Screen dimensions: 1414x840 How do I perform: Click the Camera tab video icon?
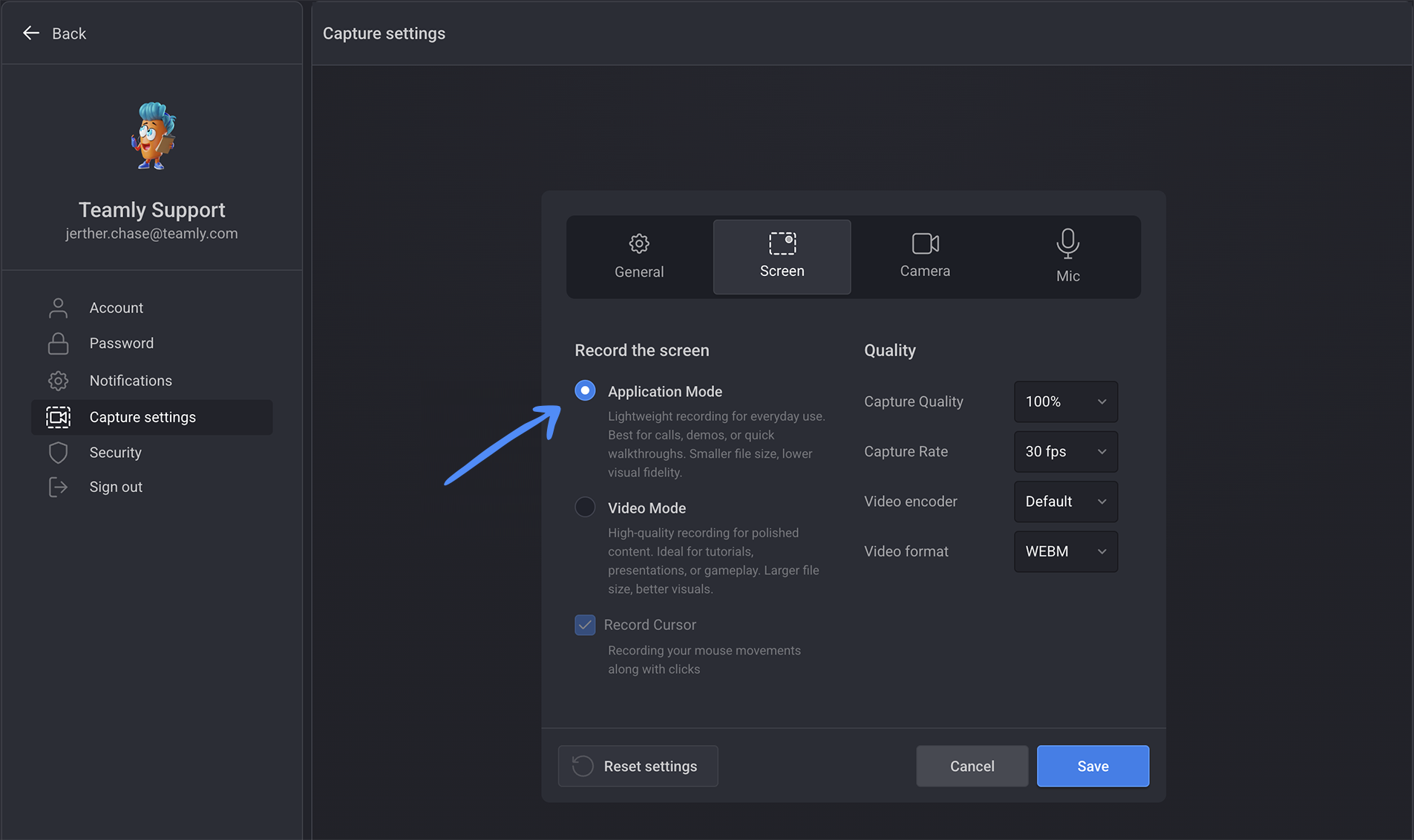pos(925,243)
